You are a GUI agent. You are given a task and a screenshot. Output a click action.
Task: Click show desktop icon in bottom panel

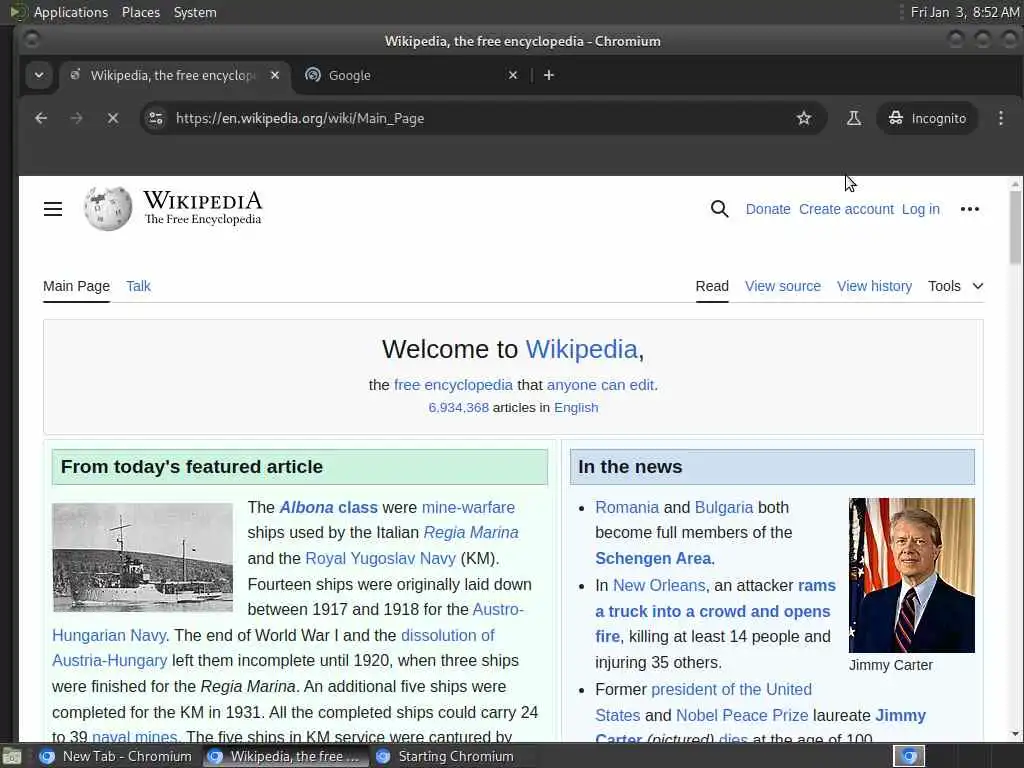coord(12,757)
